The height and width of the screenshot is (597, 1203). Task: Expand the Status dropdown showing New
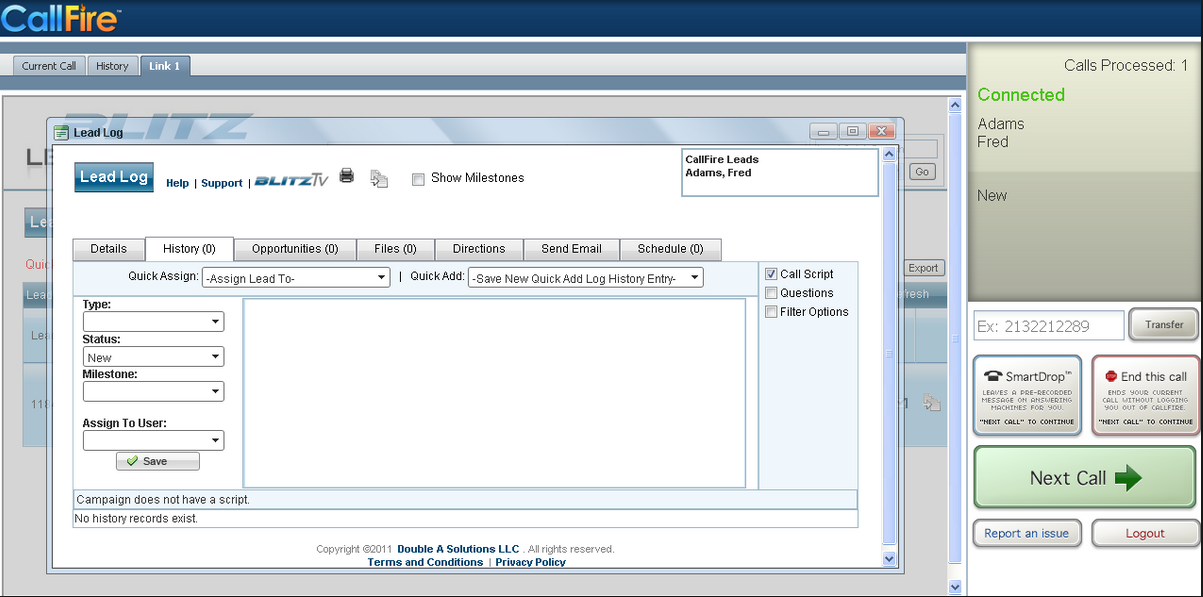[x=154, y=357]
